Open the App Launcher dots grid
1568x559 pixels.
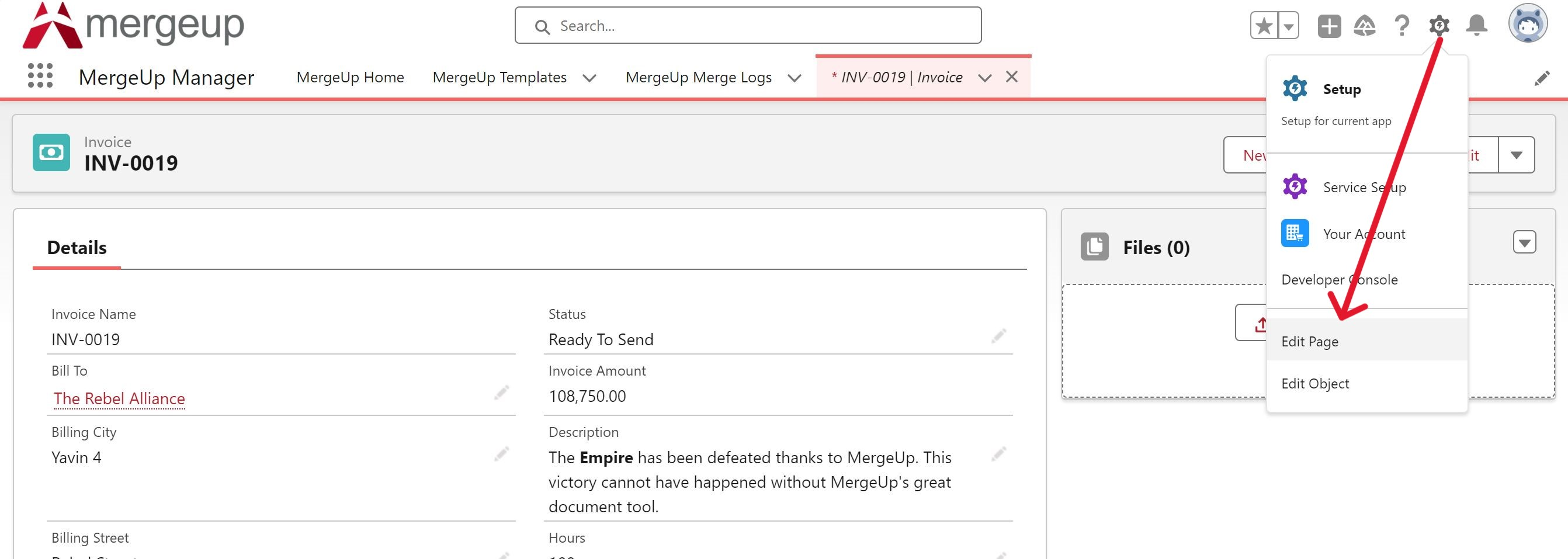(x=40, y=75)
